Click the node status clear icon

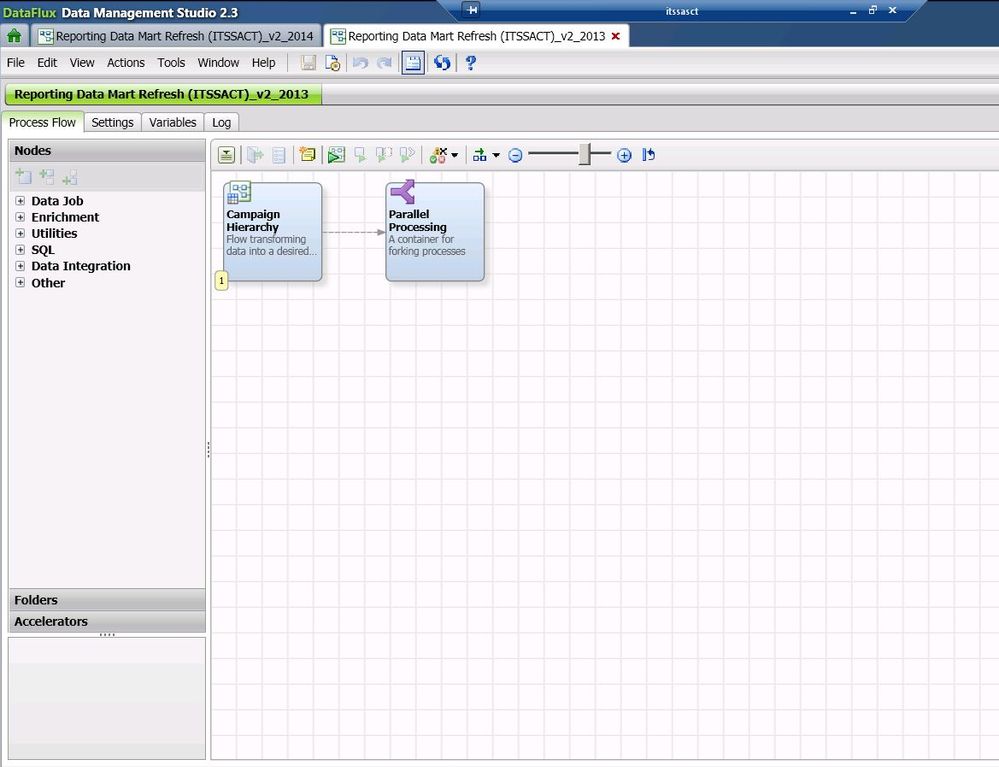438,155
